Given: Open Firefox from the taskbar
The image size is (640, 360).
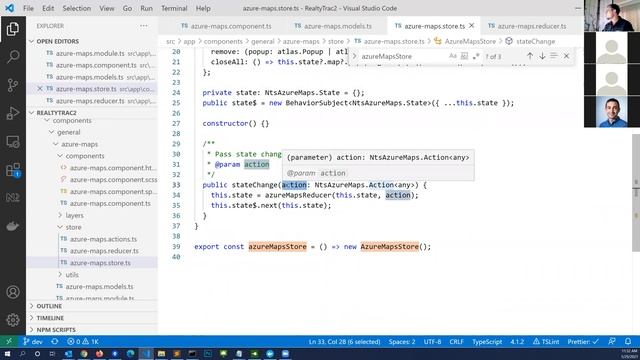Looking at the screenshot, I should (99, 354).
